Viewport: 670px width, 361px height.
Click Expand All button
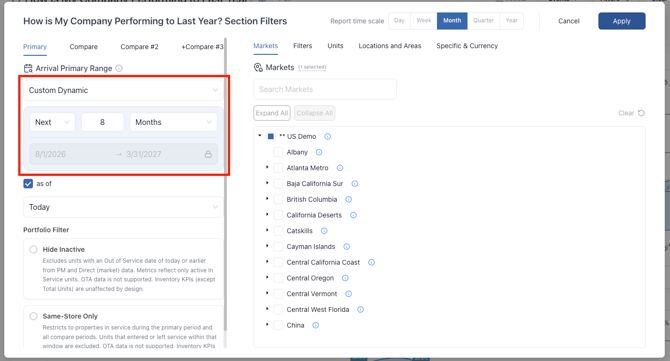272,113
